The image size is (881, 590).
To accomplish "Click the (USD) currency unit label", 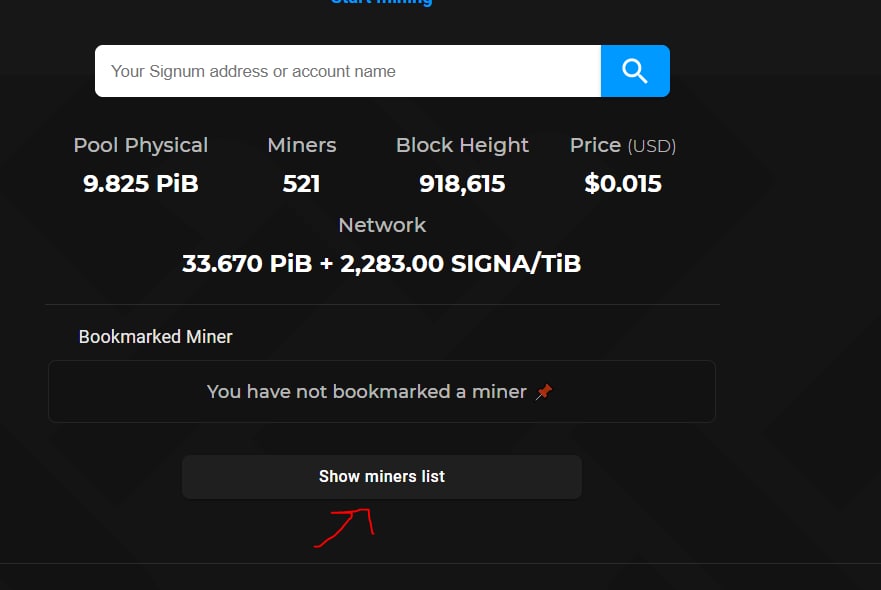I will (x=652, y=146).
